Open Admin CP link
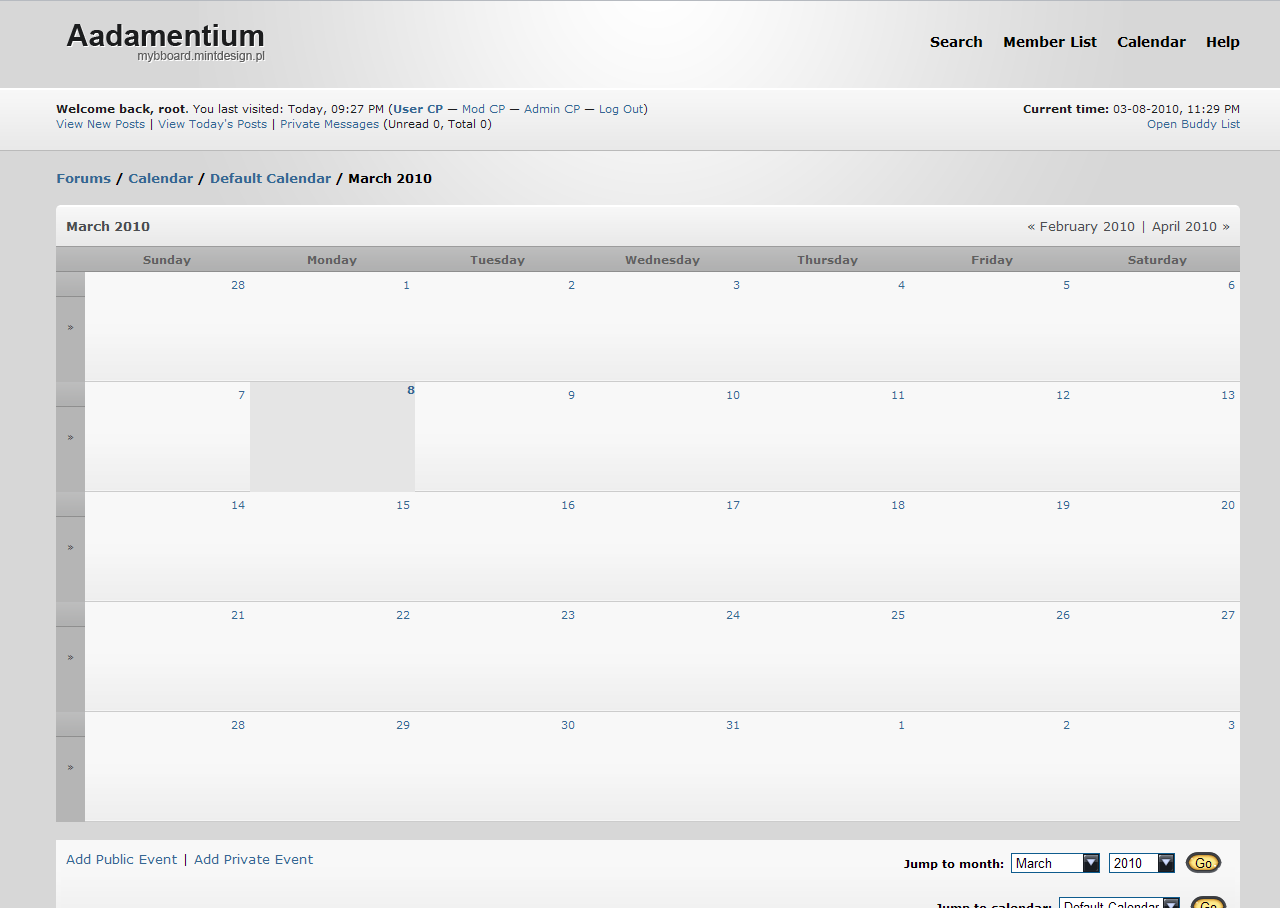 [x=551, y=109]
